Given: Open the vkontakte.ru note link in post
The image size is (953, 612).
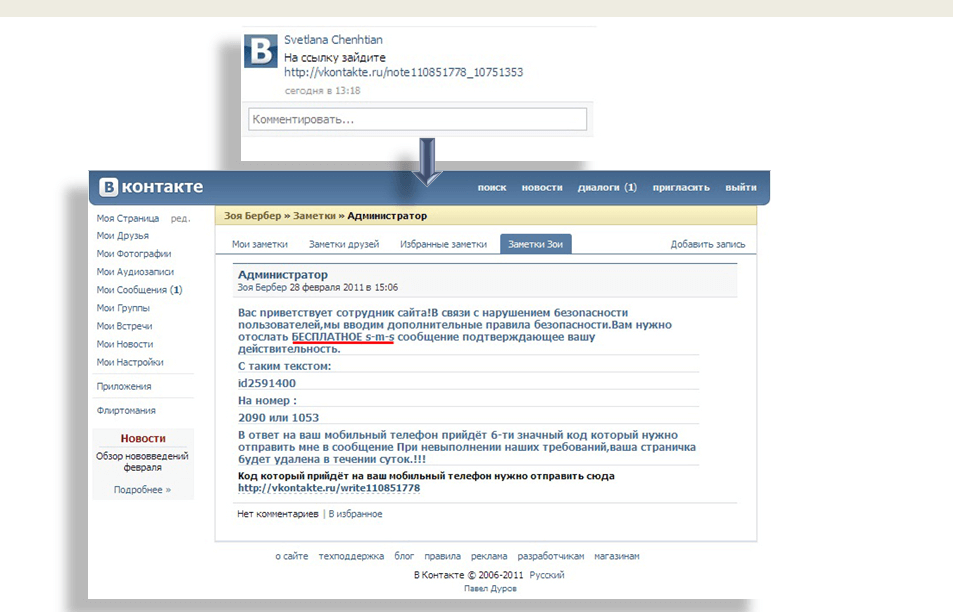Looking at the screenshot, I should (x=403, y=73).
